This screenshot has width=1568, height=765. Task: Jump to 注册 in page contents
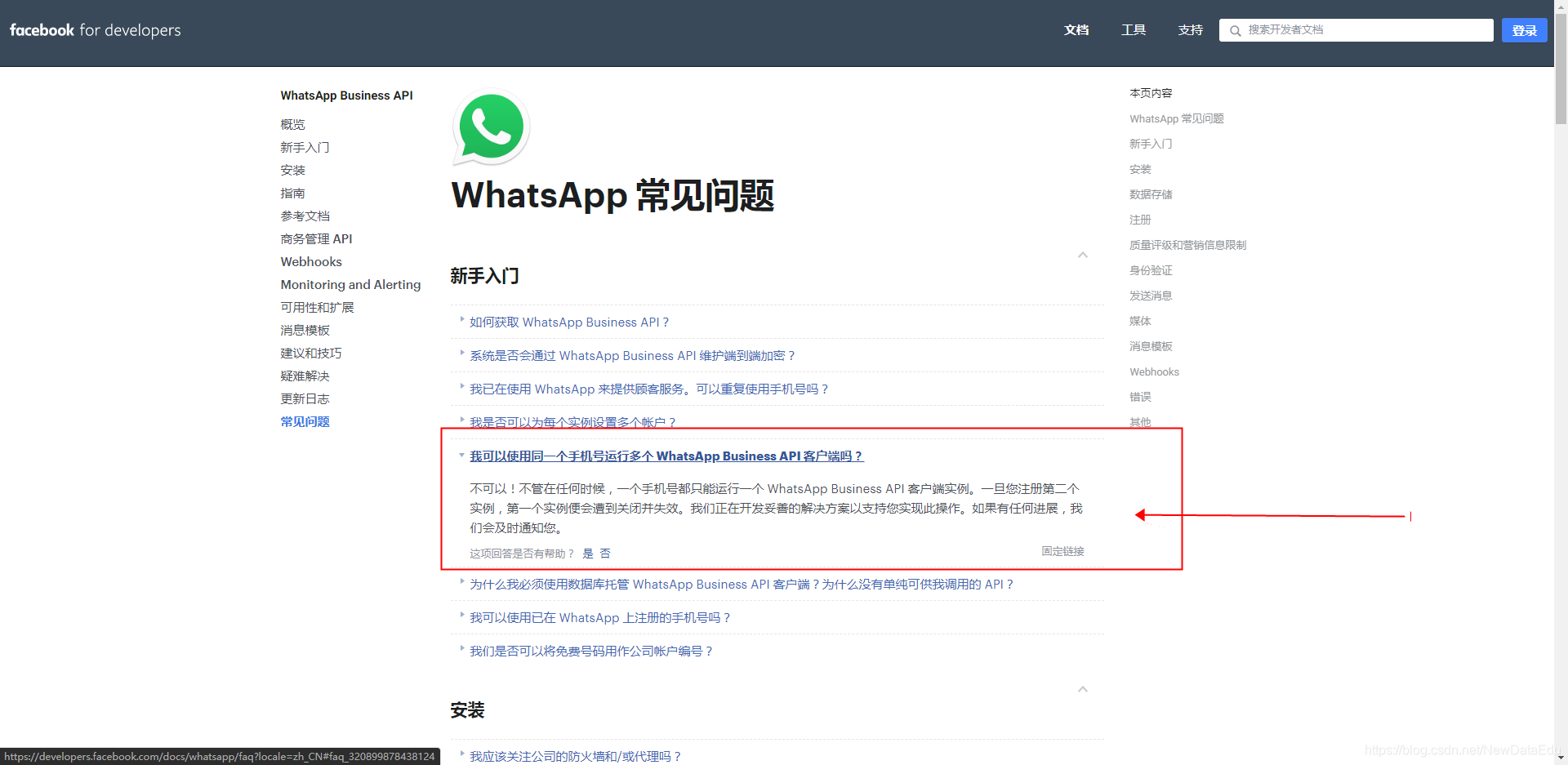pos(1140,220)
